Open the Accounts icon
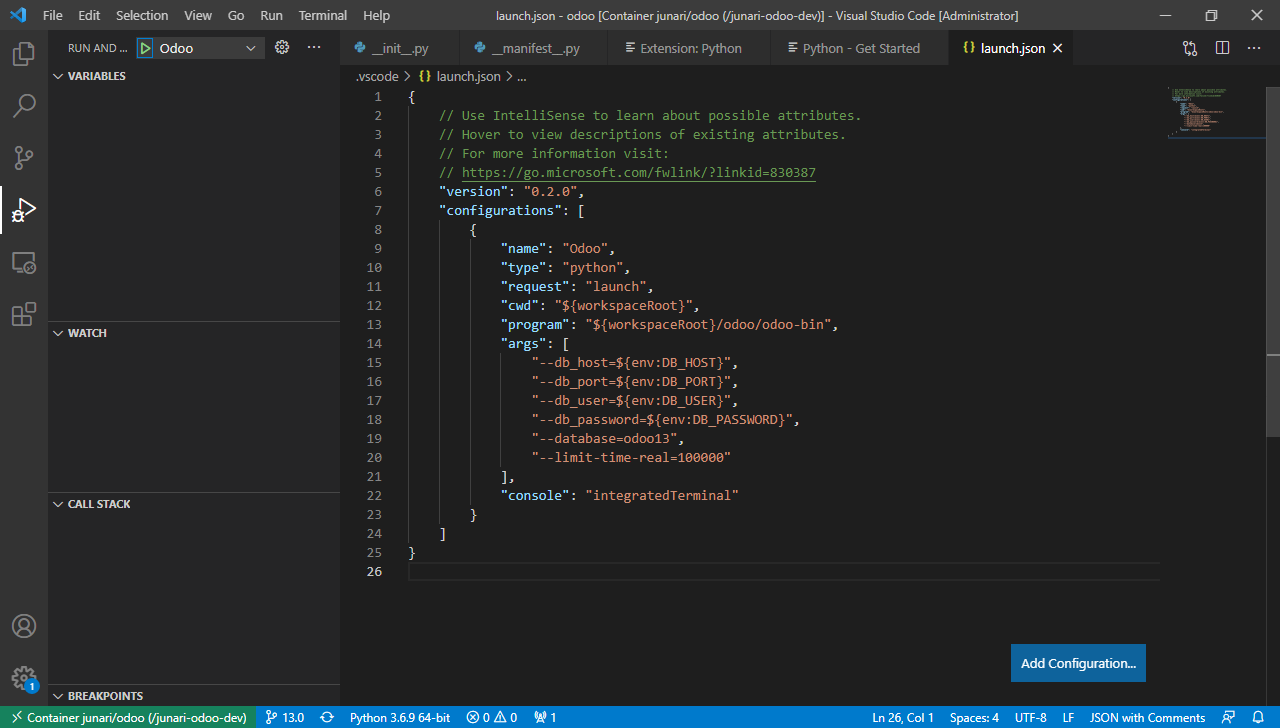 (x=23, y=626)
